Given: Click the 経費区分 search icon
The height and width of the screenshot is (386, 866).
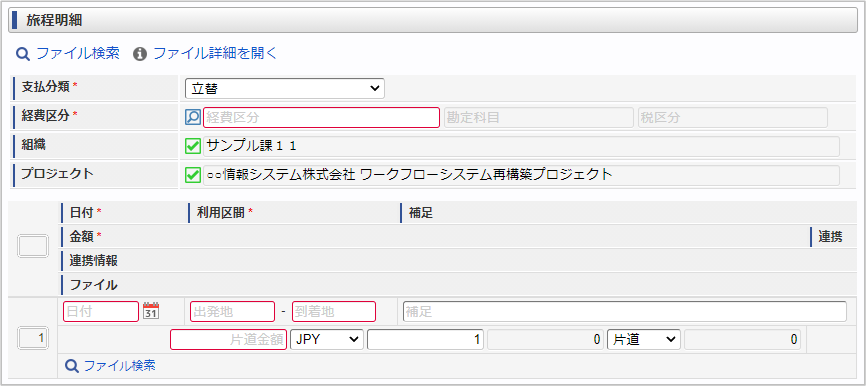Looking at the screenshot, I should (x=192, y=117).
